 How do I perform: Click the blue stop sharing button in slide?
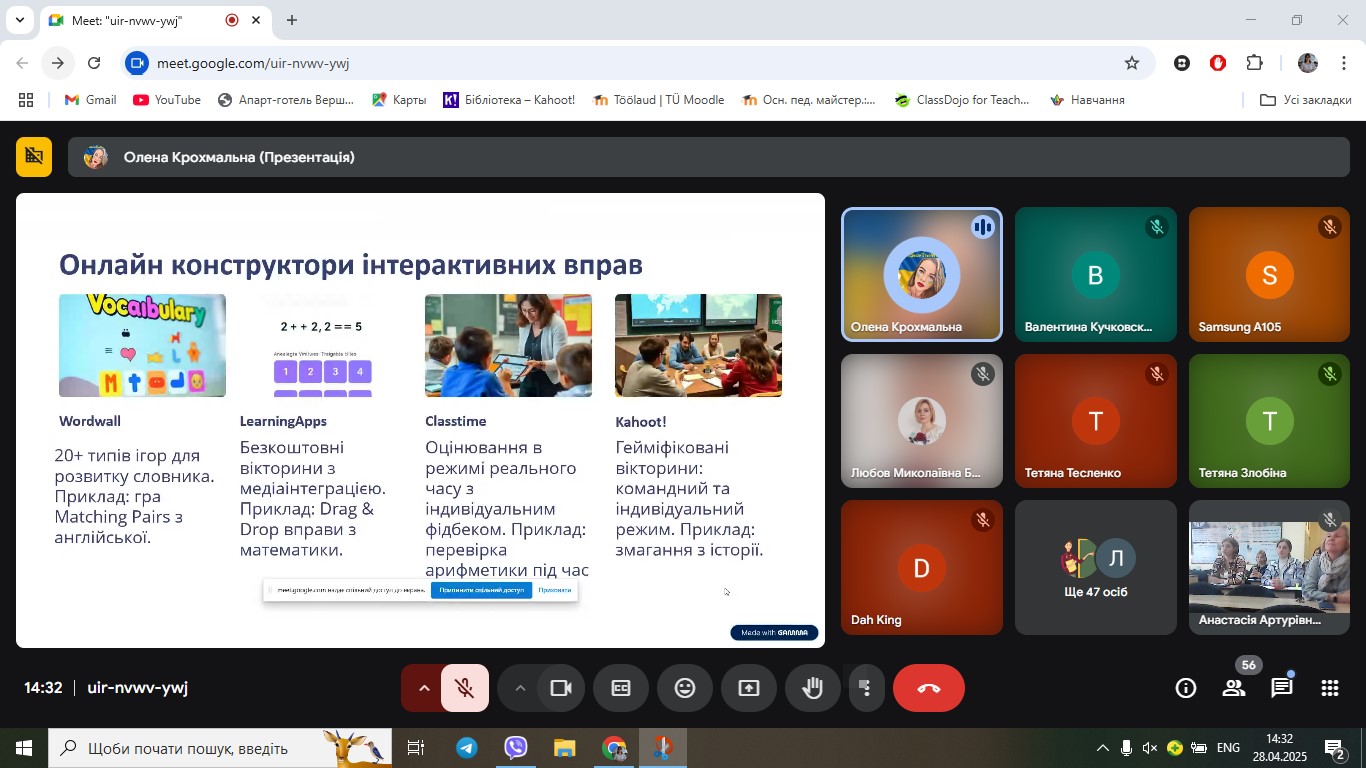click(x=481, y=590)
